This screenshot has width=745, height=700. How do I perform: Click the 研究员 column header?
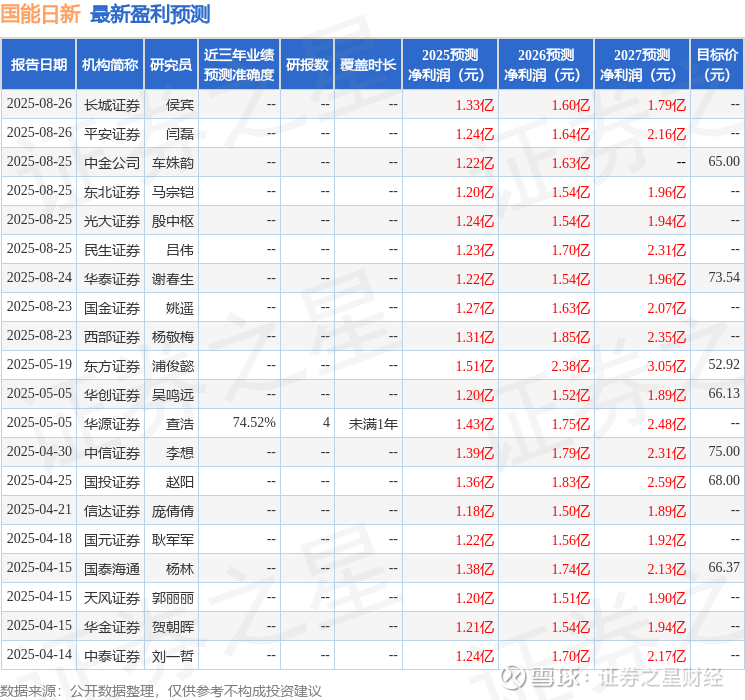(171, 65)
